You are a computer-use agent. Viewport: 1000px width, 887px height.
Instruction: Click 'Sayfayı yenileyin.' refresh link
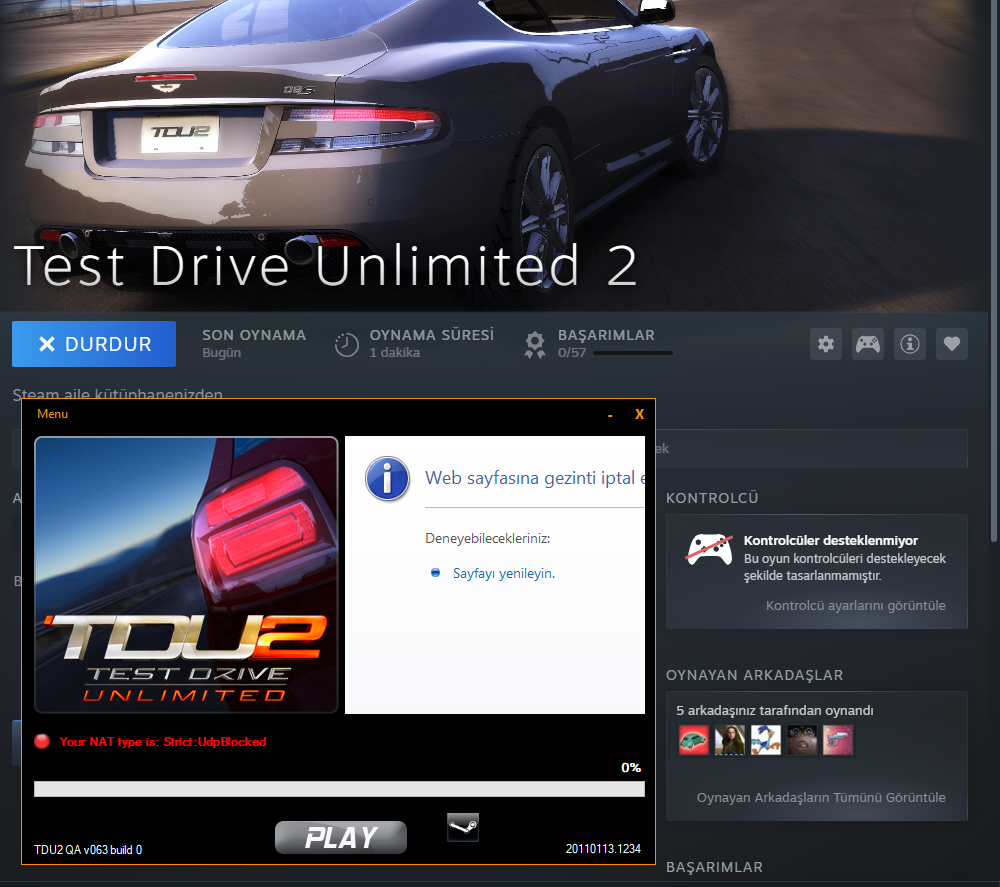click(504, 573)
